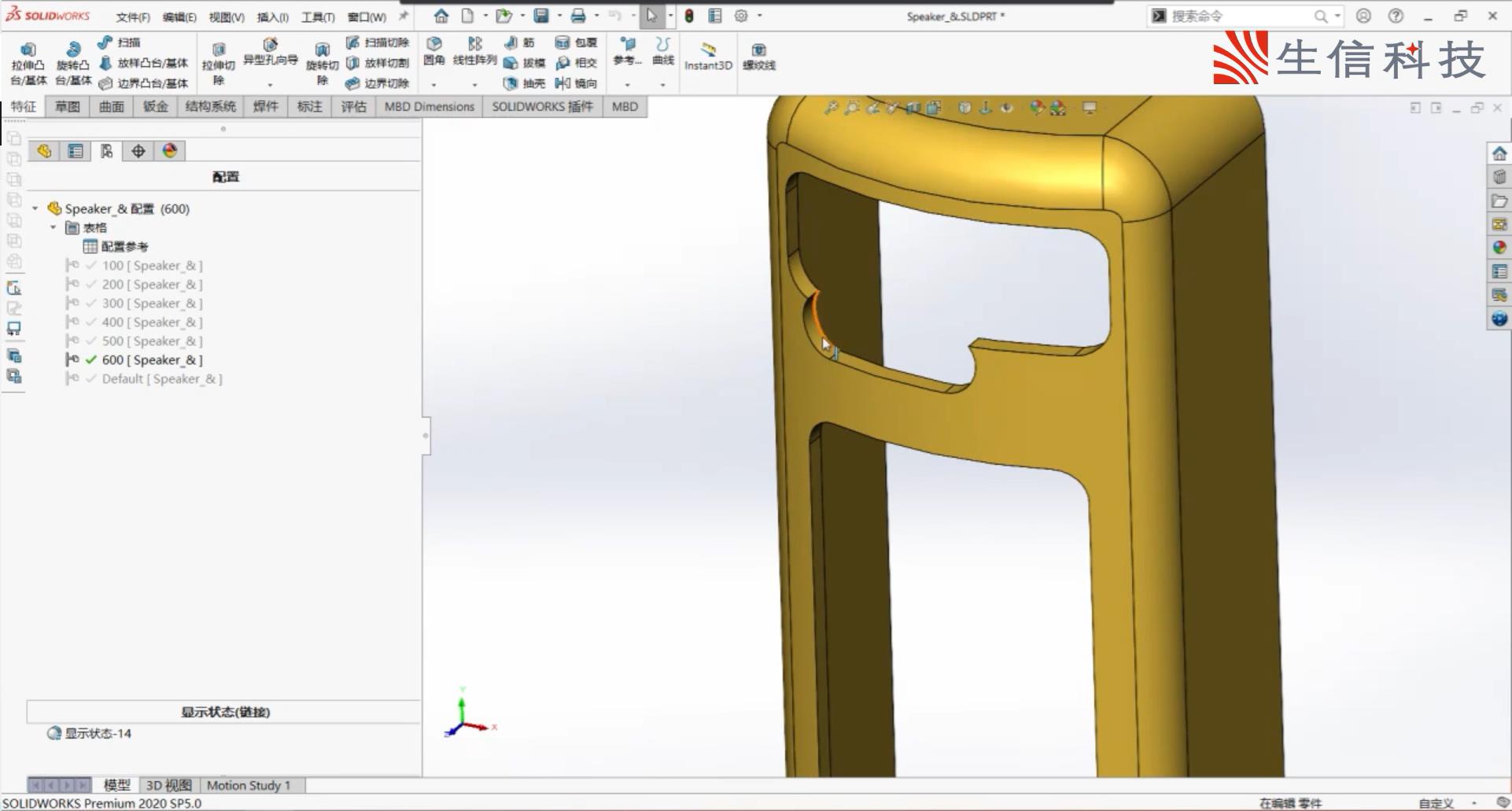Click the 螺纹线 thread tool

pyautogui.click(x=759, y=57)
